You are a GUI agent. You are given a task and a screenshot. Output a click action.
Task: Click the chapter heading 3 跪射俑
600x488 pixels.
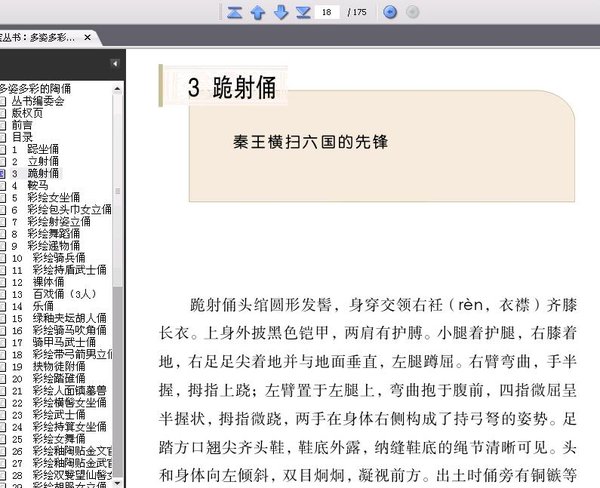pos(232,87)
